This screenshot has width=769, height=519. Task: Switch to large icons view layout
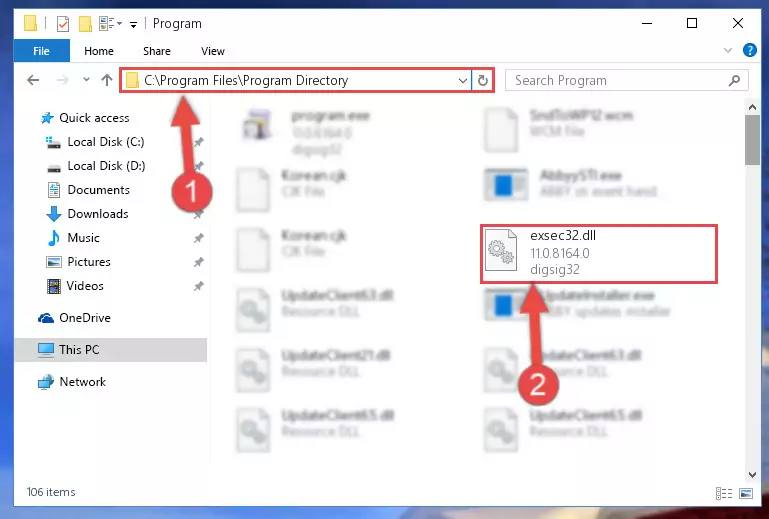[745, 493]
